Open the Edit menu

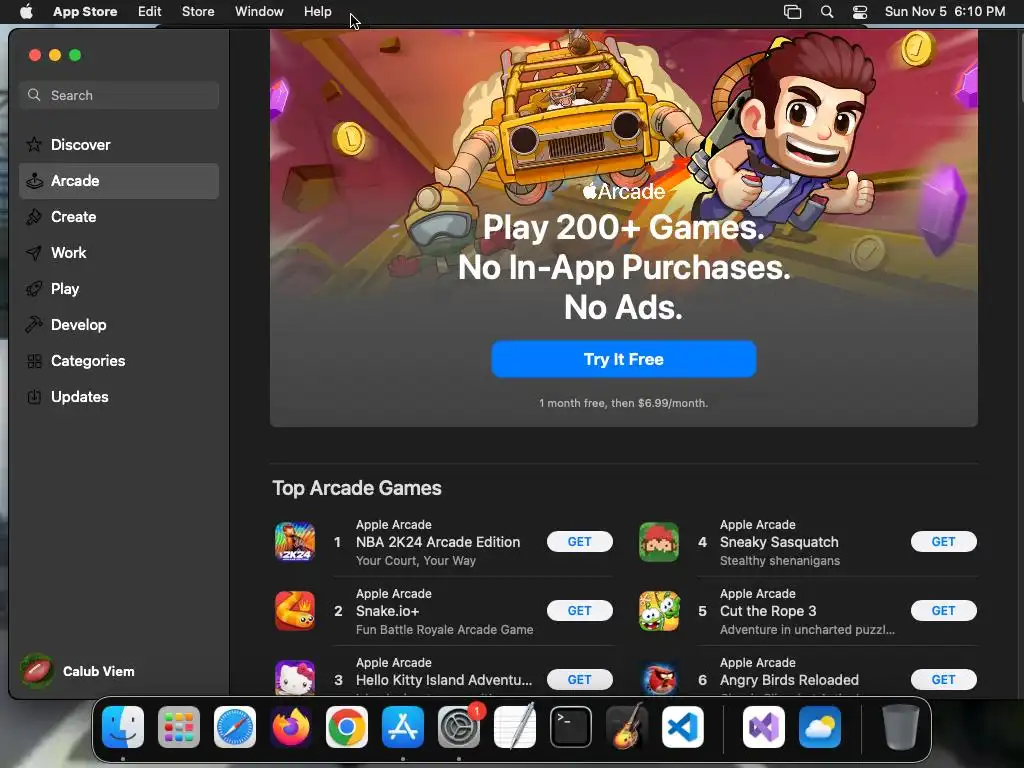tap(150, 12)
